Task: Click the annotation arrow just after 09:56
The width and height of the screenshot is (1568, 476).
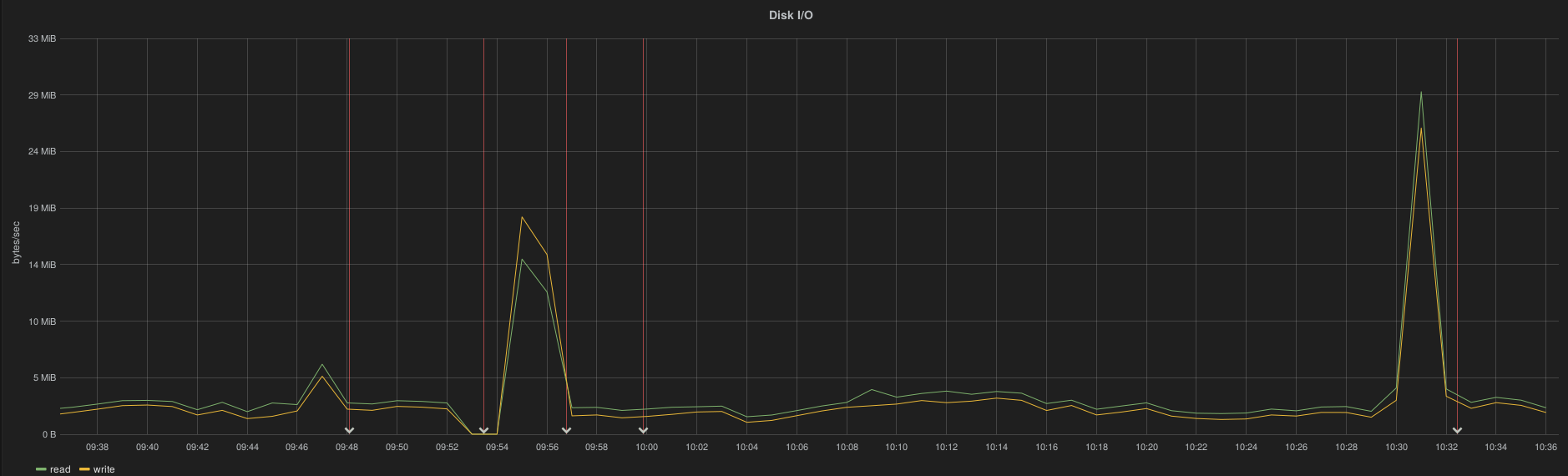Action: tap(566, 431)
